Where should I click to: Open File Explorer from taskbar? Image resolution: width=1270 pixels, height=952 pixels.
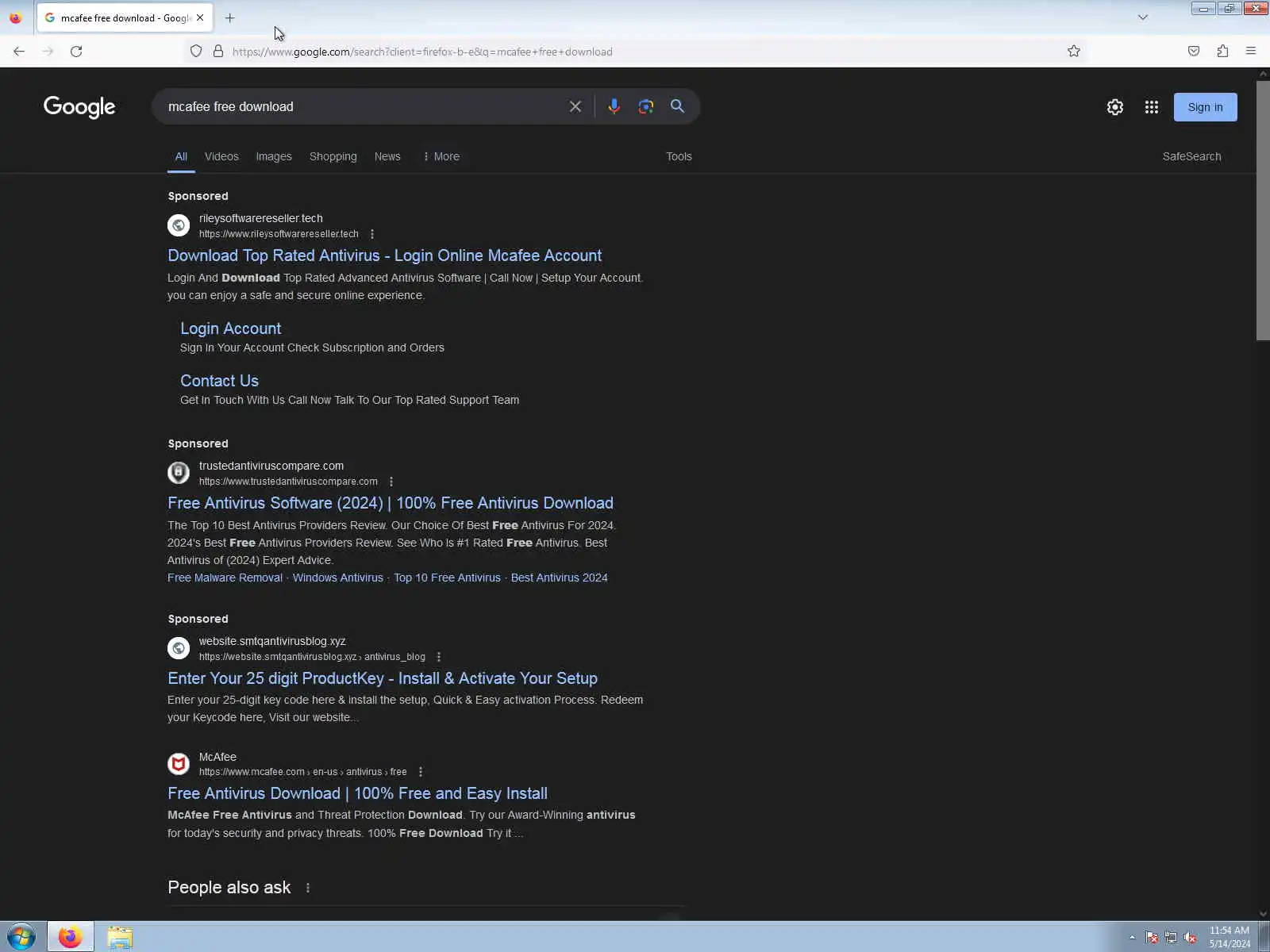pos(120,937)
